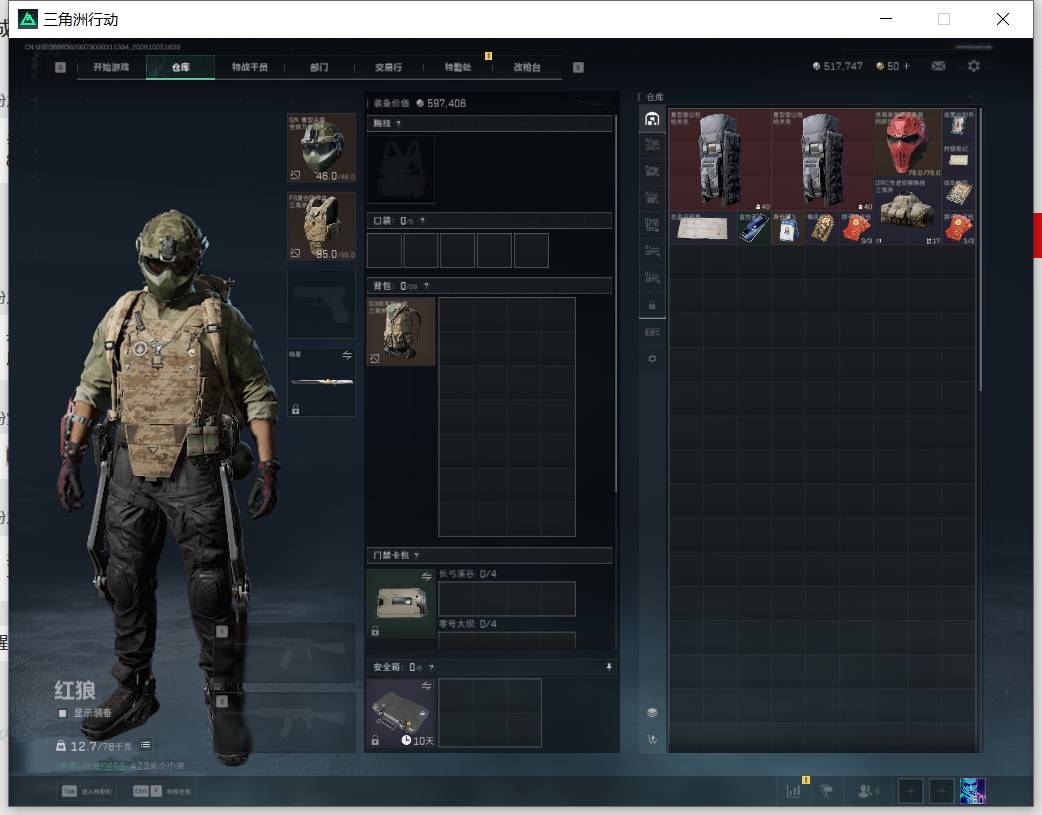Select the red skull mask in warehouse
The height and width of the screenshot is (815, 1042).
pos(907,143)
